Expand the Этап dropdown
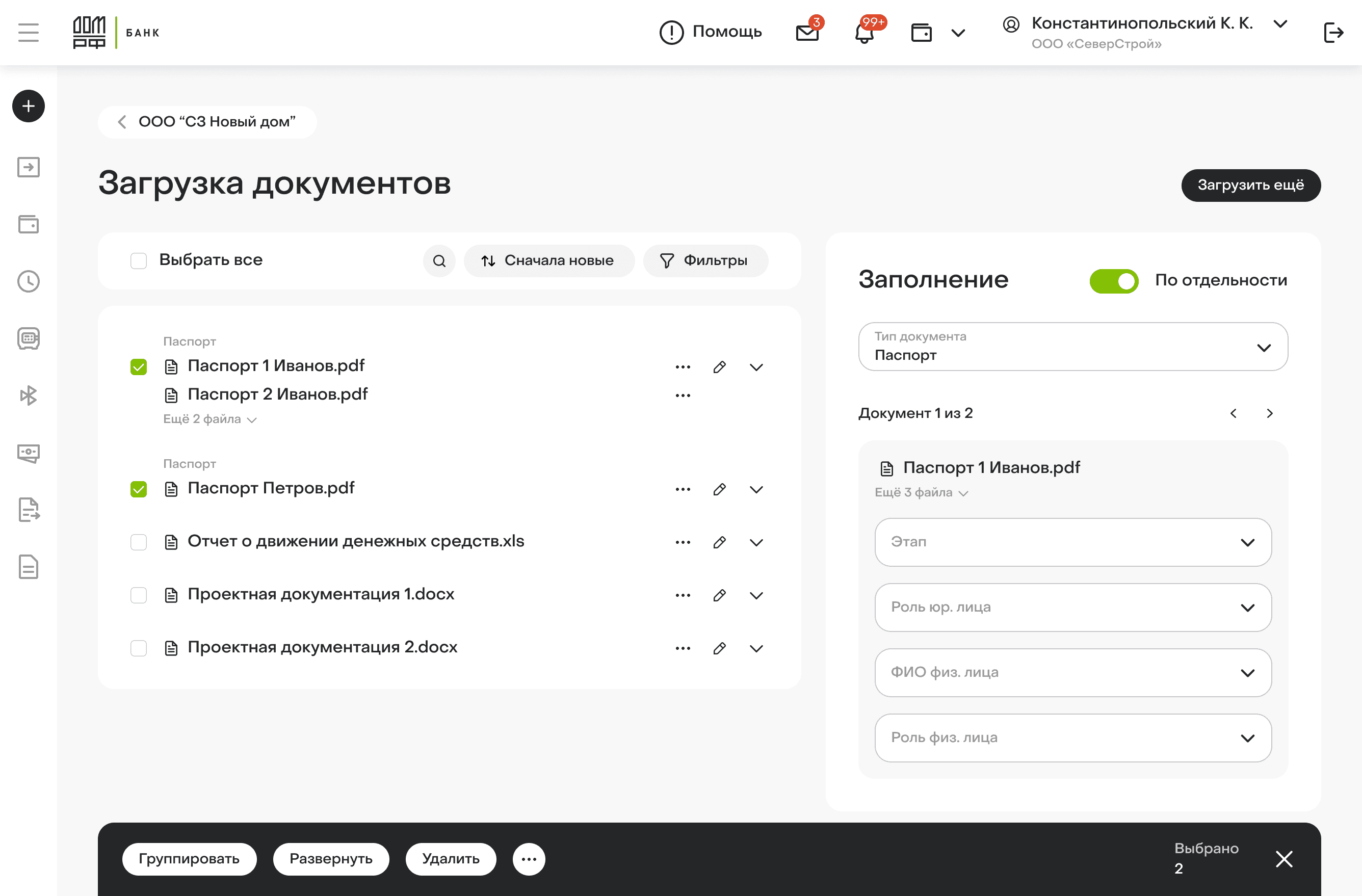 [x=1072, y=542]
